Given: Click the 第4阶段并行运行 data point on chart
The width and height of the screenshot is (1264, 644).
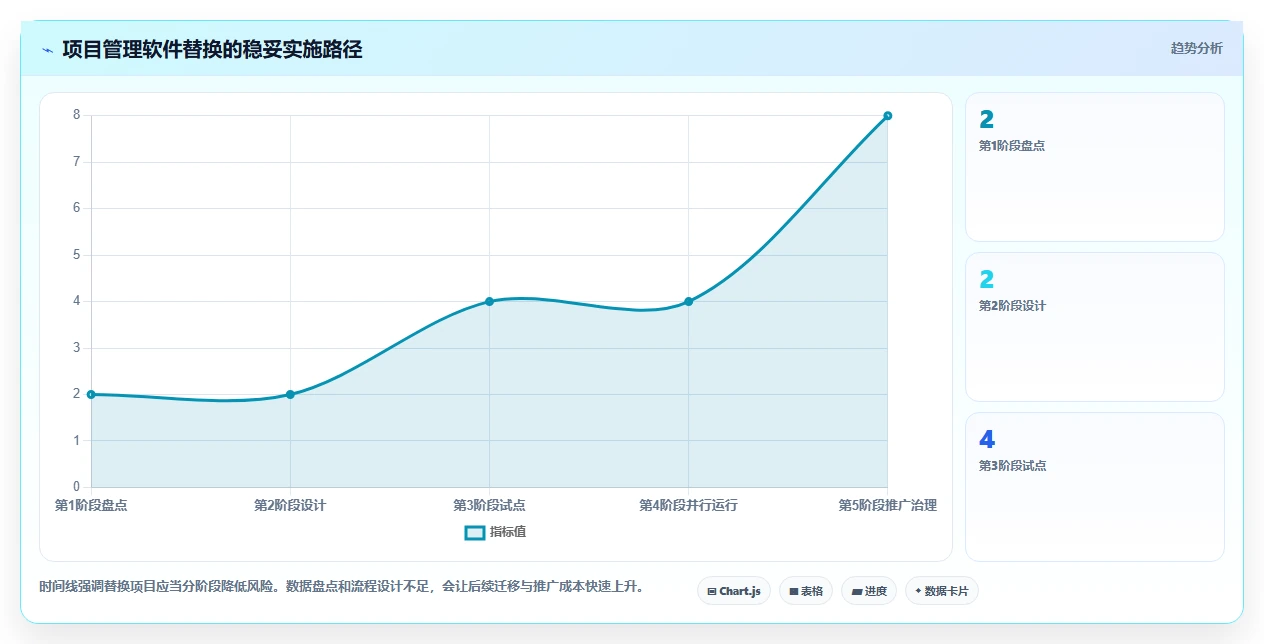Looking at the screenshot, I should coord(688,301).
